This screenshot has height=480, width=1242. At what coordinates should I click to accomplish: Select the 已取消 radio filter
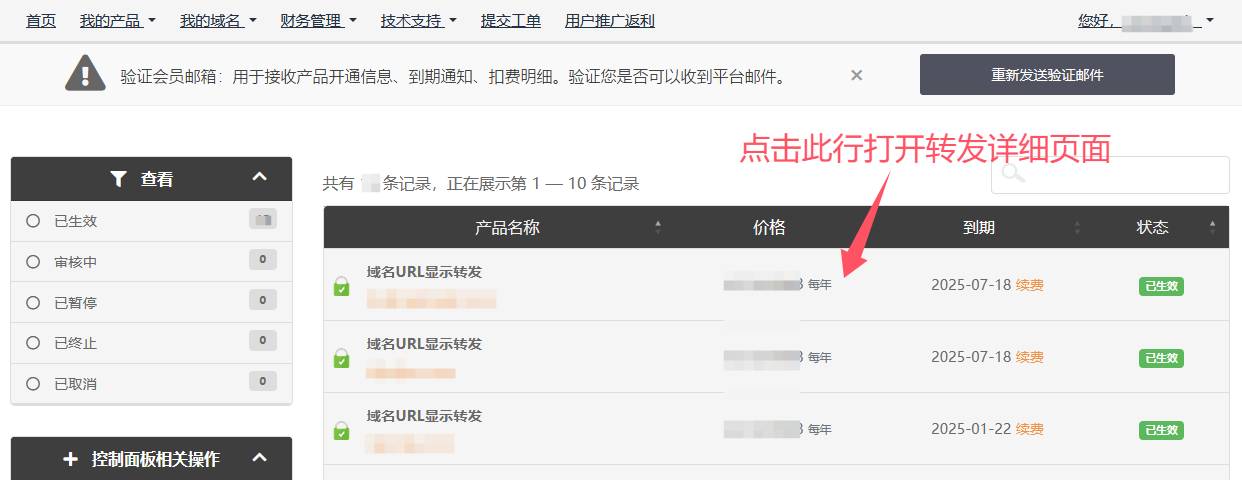(x=33, y=383)
